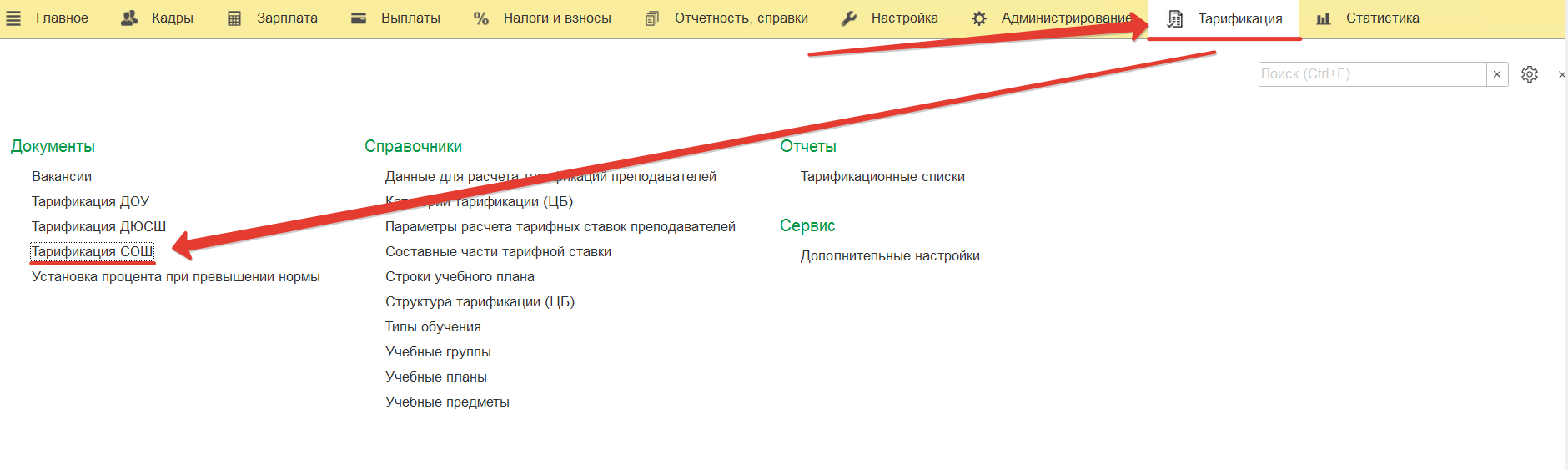Click the Выплаты card icon
The image size is (1568, 470).
pyautogui.click(x=359, y=18)
